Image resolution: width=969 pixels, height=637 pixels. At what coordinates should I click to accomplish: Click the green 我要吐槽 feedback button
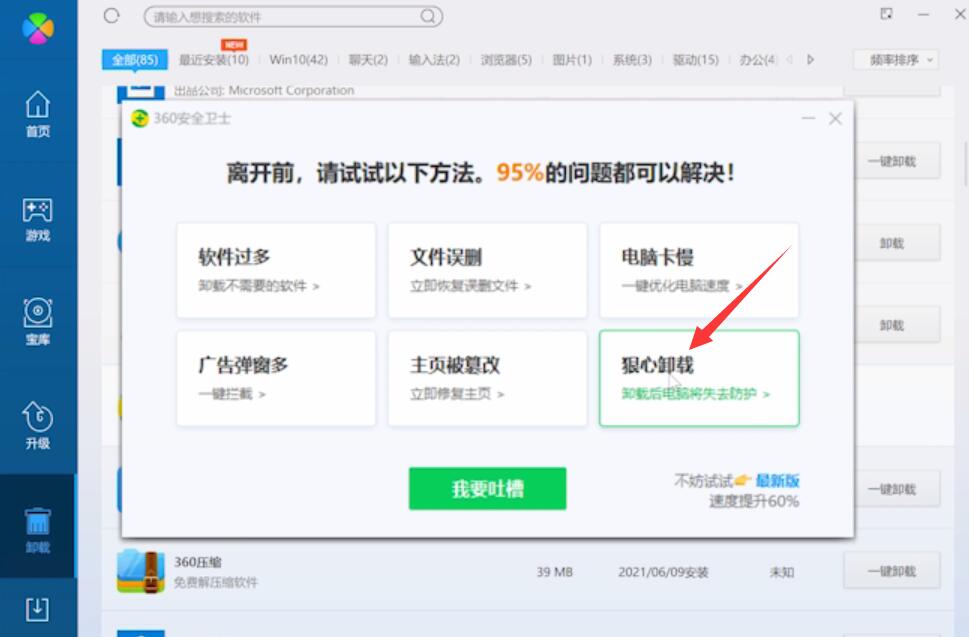(x=488, y=489)
